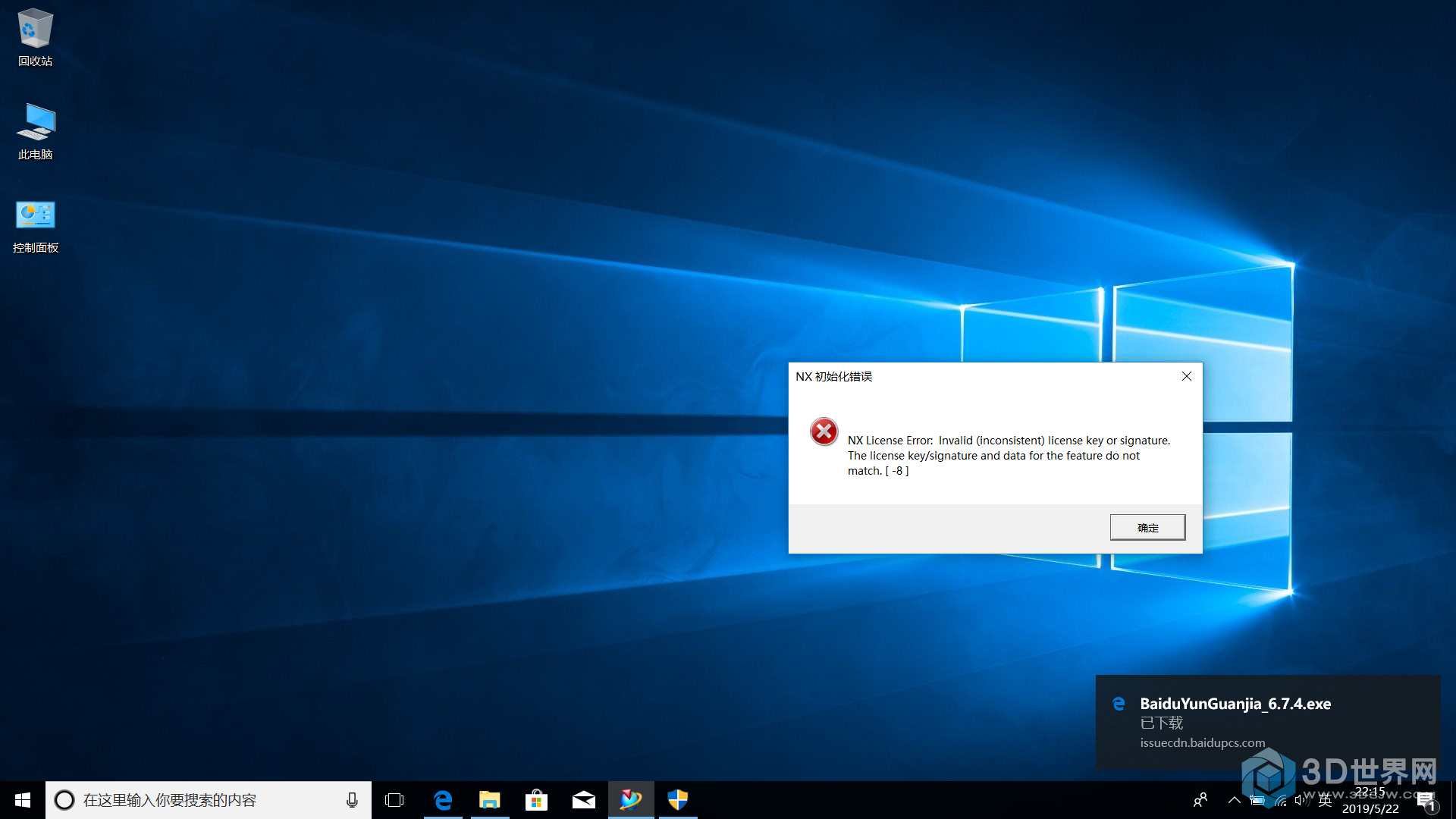The image size is (1456, 819).
Task: Open Wi-Fi network tray icon
Action: coord(1280,800)
